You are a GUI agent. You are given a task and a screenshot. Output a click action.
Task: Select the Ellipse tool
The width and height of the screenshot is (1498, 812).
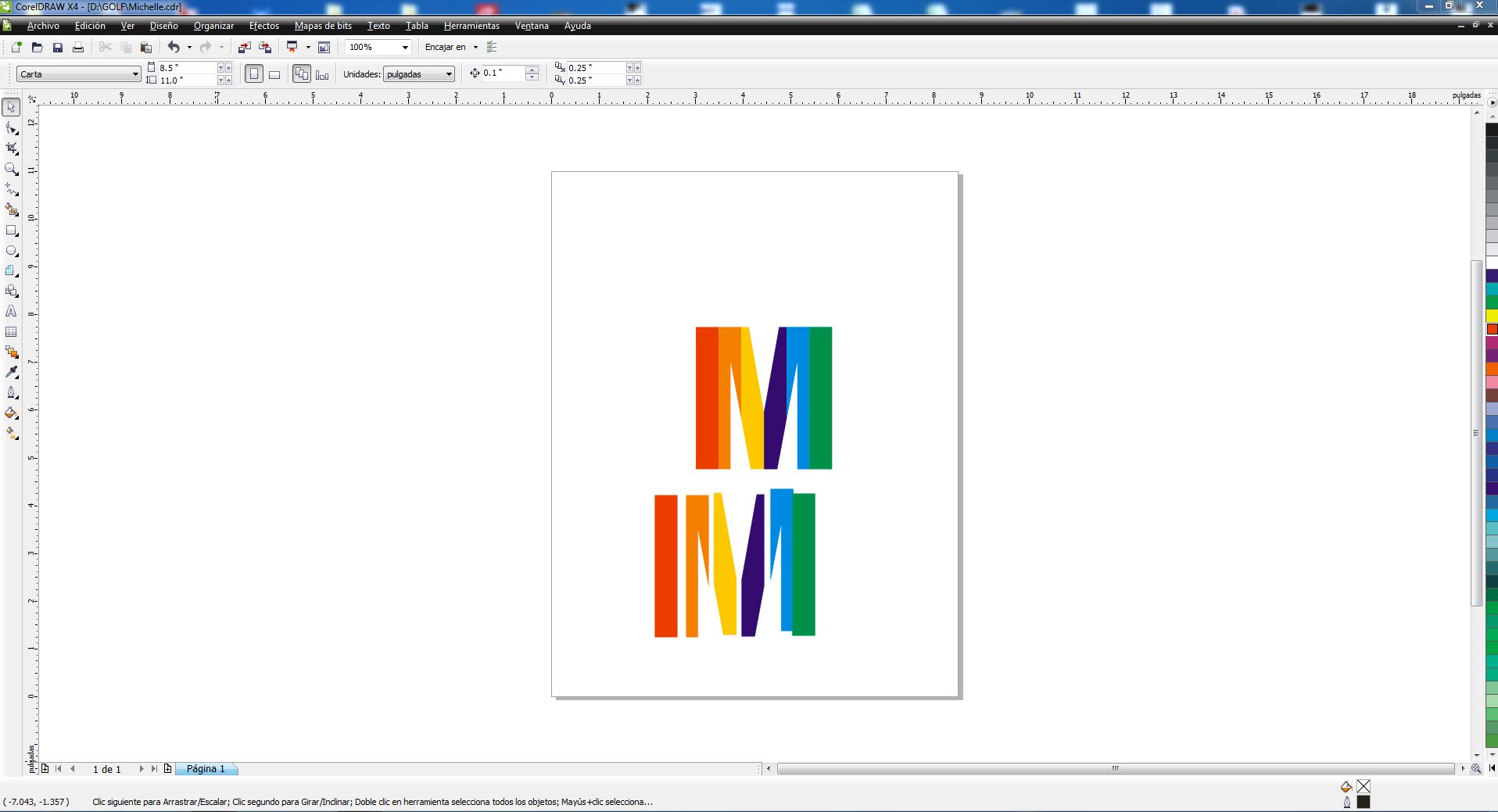pyautogui.click(x=12, y=251)
